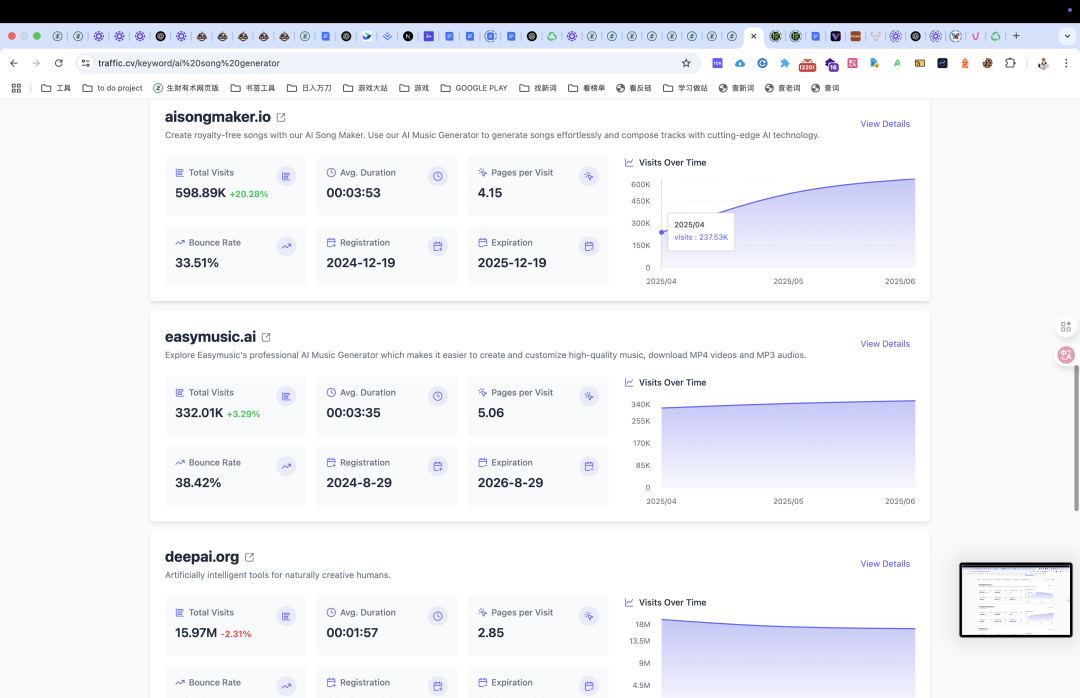The image size is (1080, 698).
Task: Open a new browser tab
Action: (1016, 36)
